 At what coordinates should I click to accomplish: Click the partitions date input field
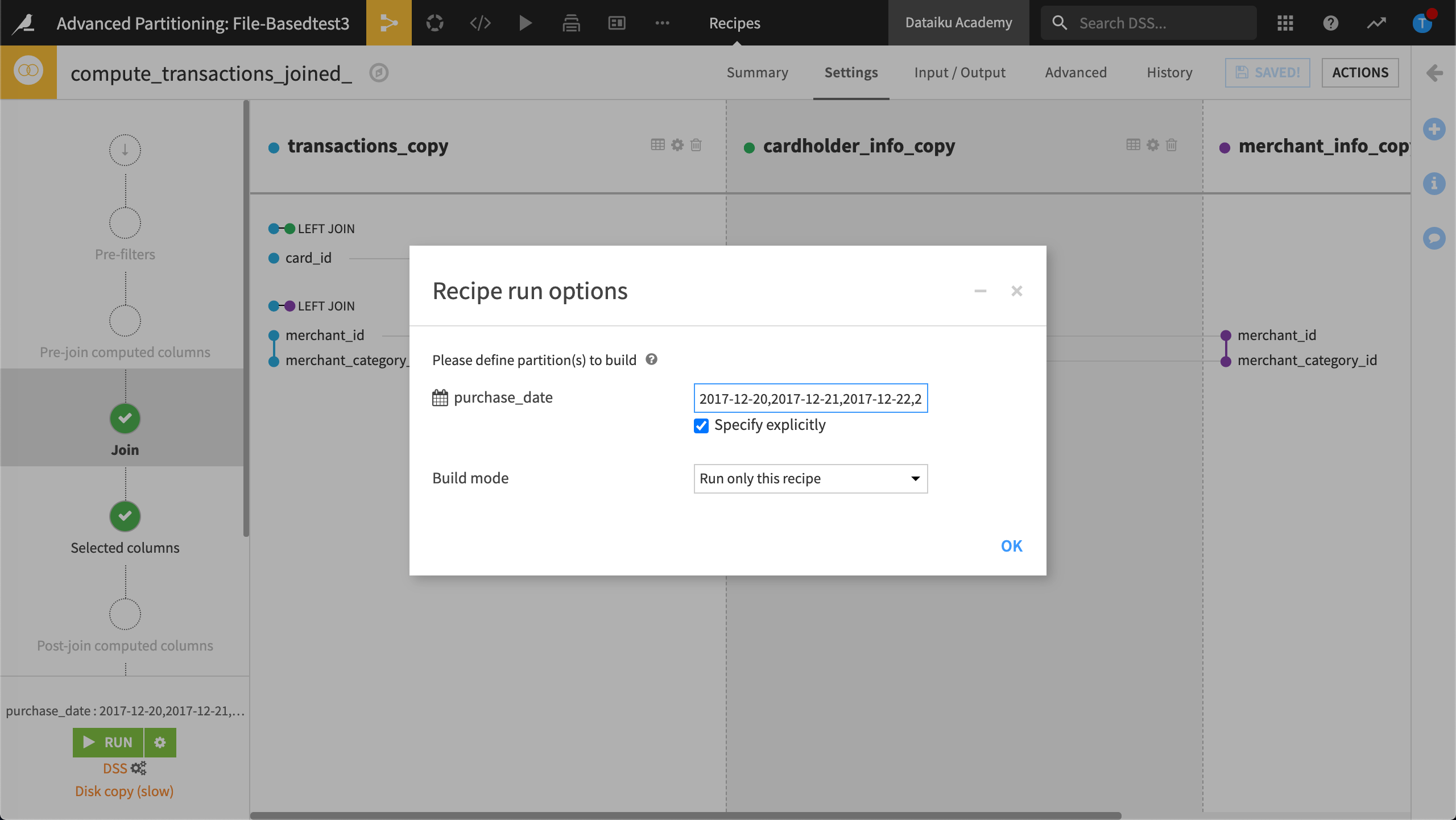[809, 398]
